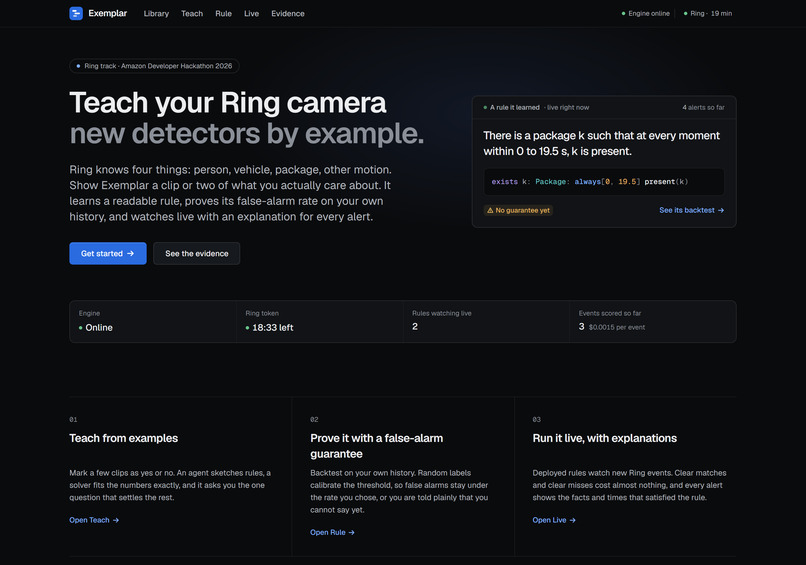This screenshot has height=565, width=806.
Task: Click the Ring 19 min status
Action: (x=708, y=13)
